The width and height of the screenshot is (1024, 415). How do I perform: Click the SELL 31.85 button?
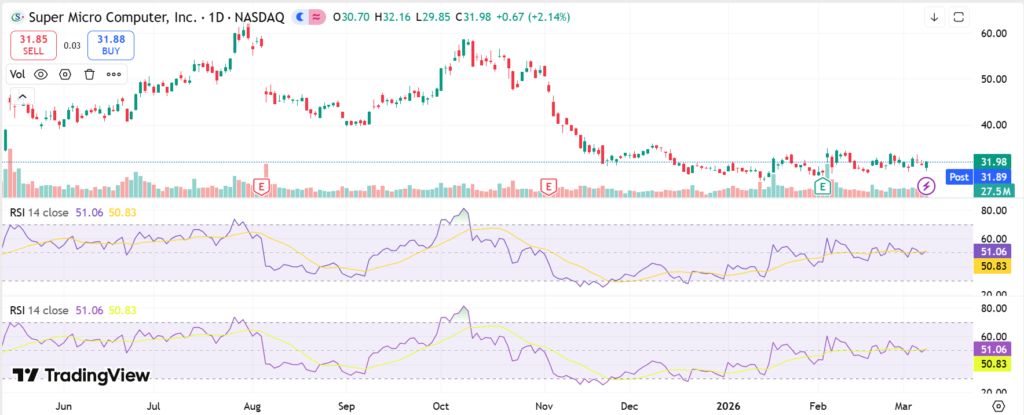tap(33, 45)
